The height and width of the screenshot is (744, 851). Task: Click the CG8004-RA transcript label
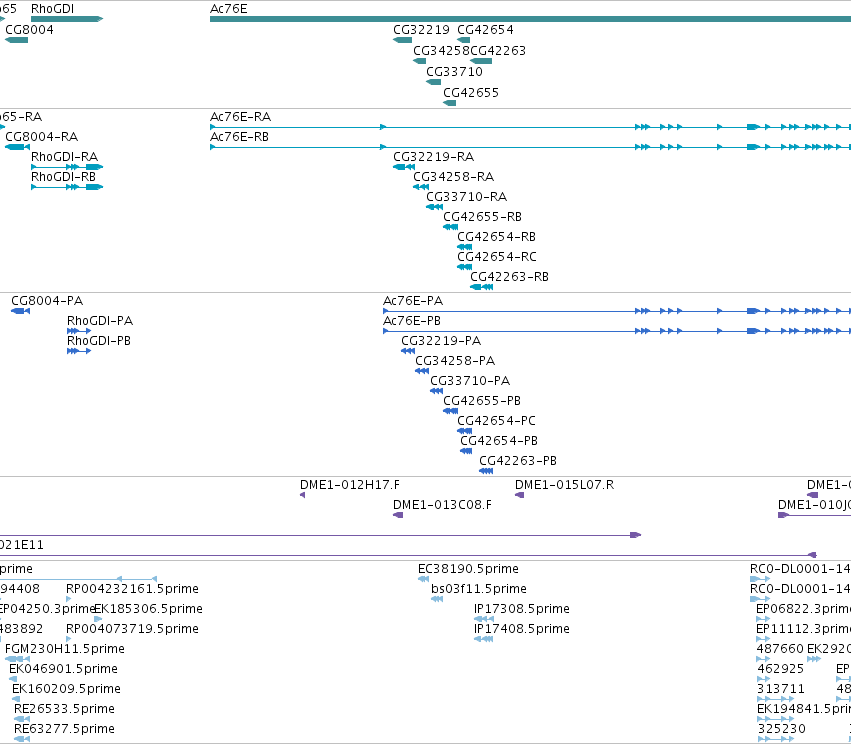(x=42, y=137)
